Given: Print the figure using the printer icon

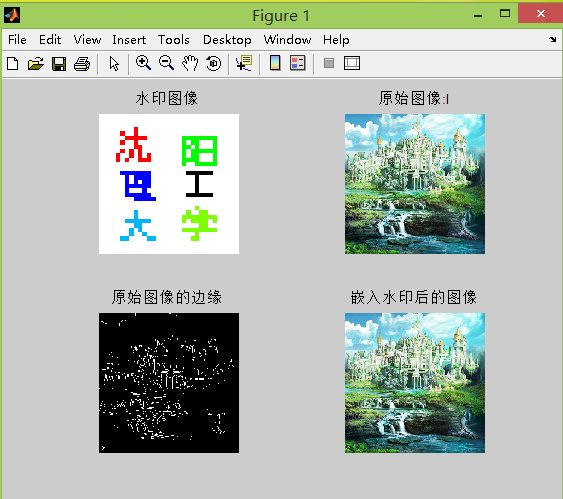Looking at the screenshot, I should pyautogui.click(x=82, y=64).
